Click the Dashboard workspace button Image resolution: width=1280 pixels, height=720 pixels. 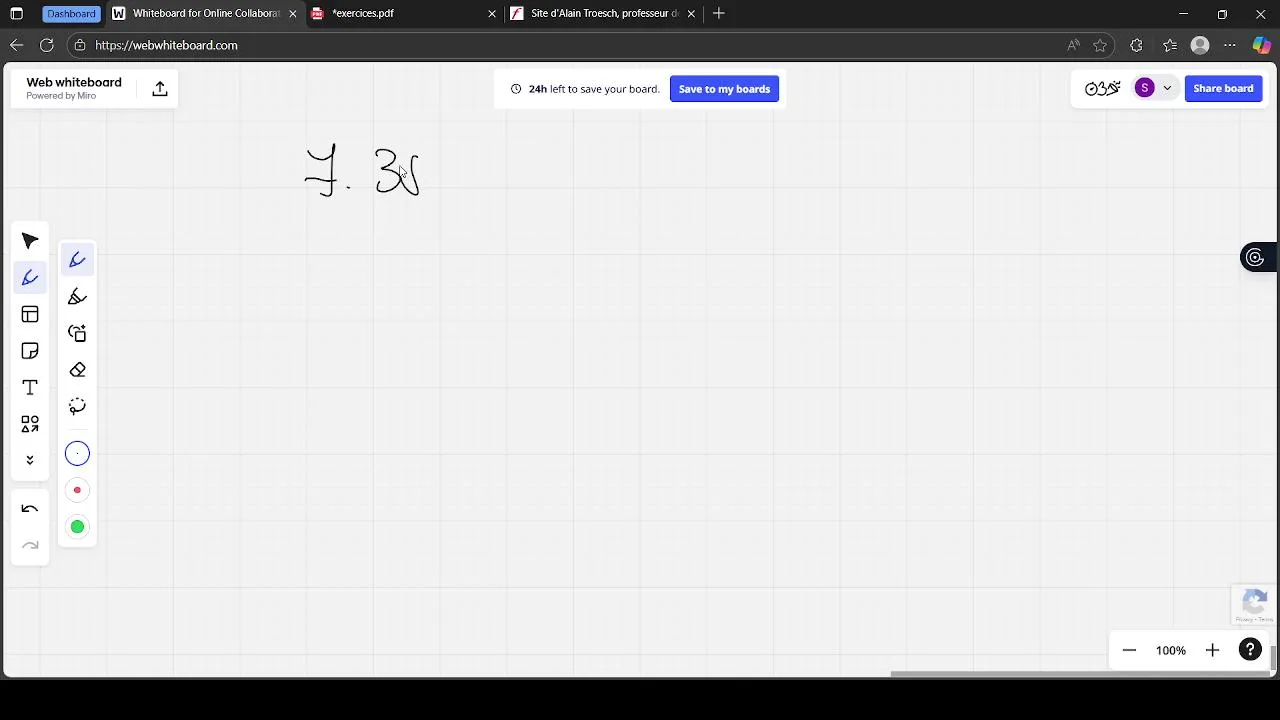click(x=71, y=14)
